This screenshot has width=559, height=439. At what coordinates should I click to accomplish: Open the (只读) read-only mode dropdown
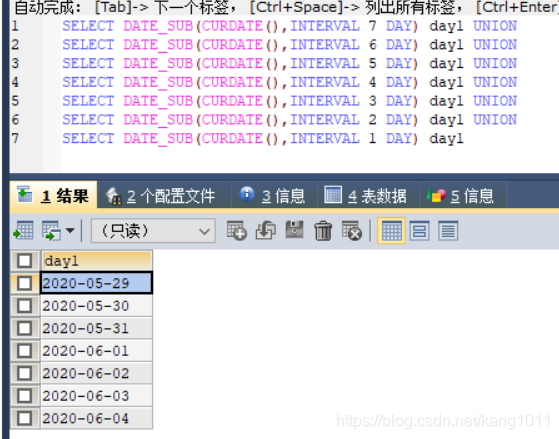click(x=153, y=231)
